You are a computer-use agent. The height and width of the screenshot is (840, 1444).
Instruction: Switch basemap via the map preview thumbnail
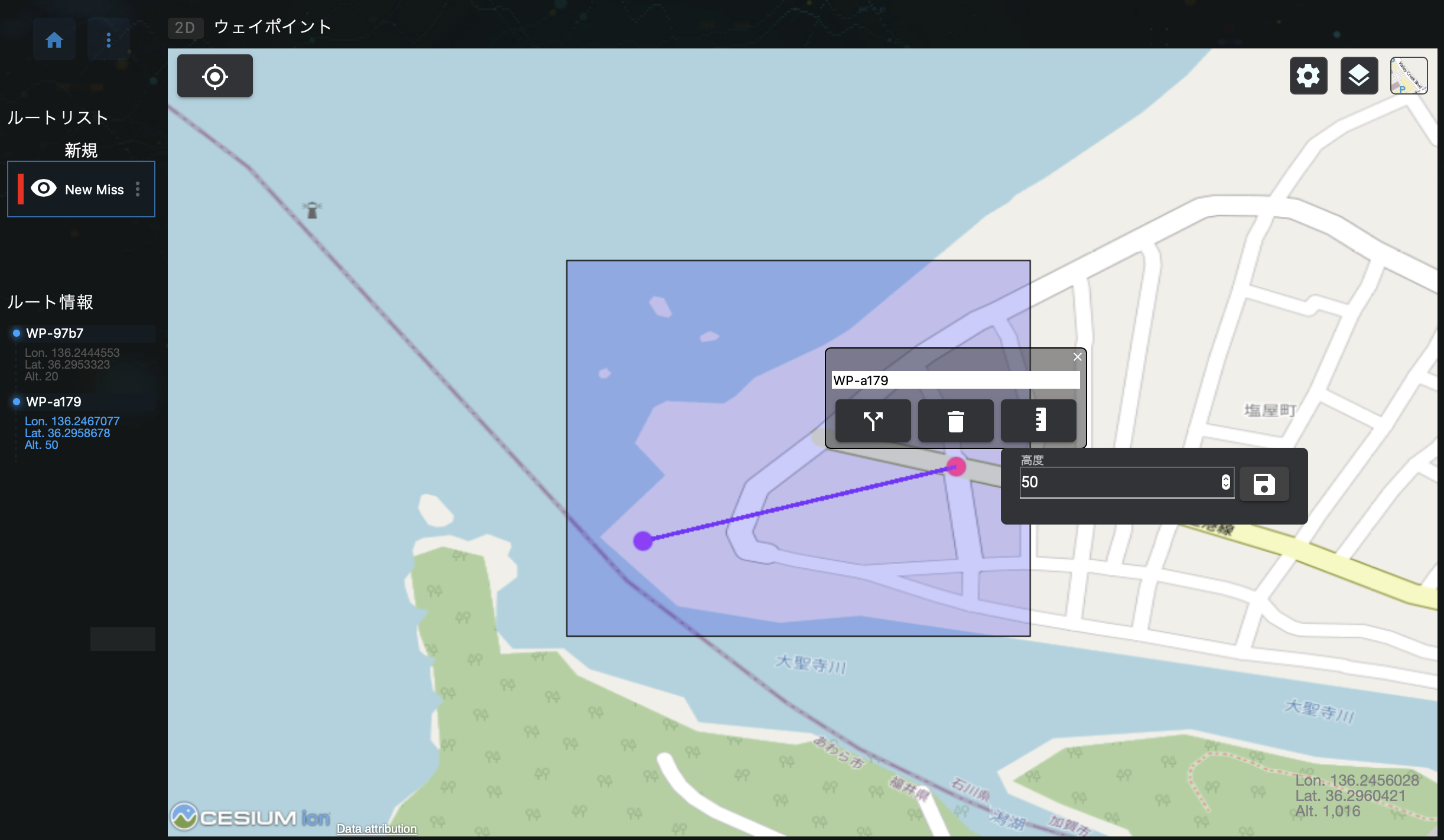tap(1408, 75)
